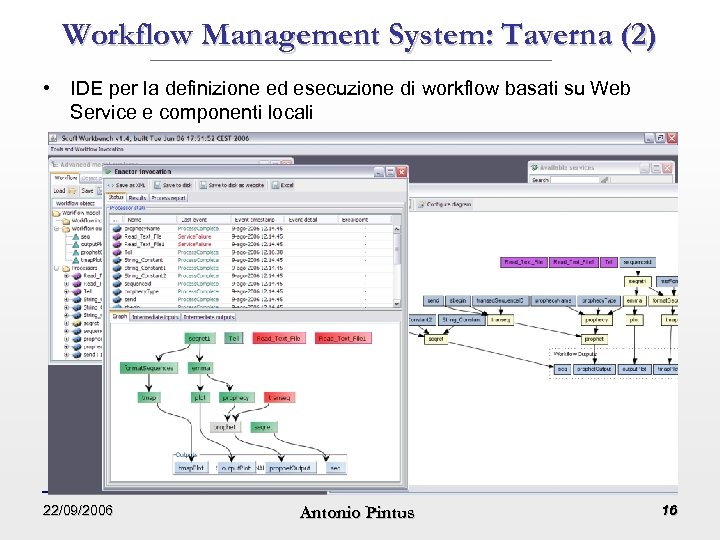Click the String_Constant row processor icon
The image size is (720, 540).
coord(117,260)
